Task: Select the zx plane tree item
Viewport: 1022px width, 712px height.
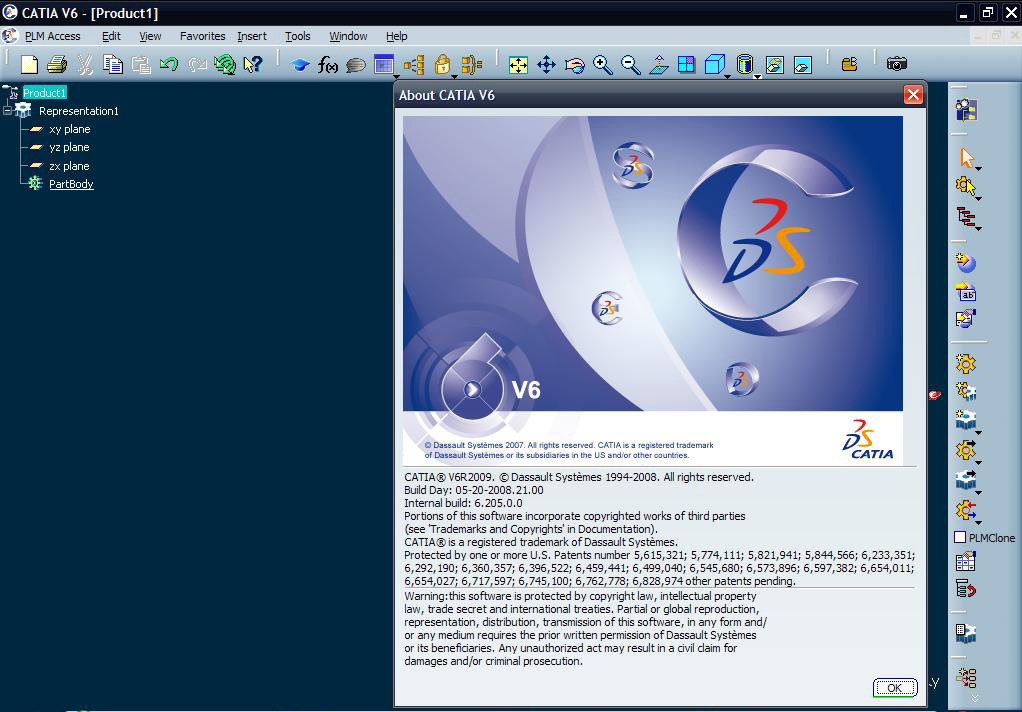Action: [69, 166]
